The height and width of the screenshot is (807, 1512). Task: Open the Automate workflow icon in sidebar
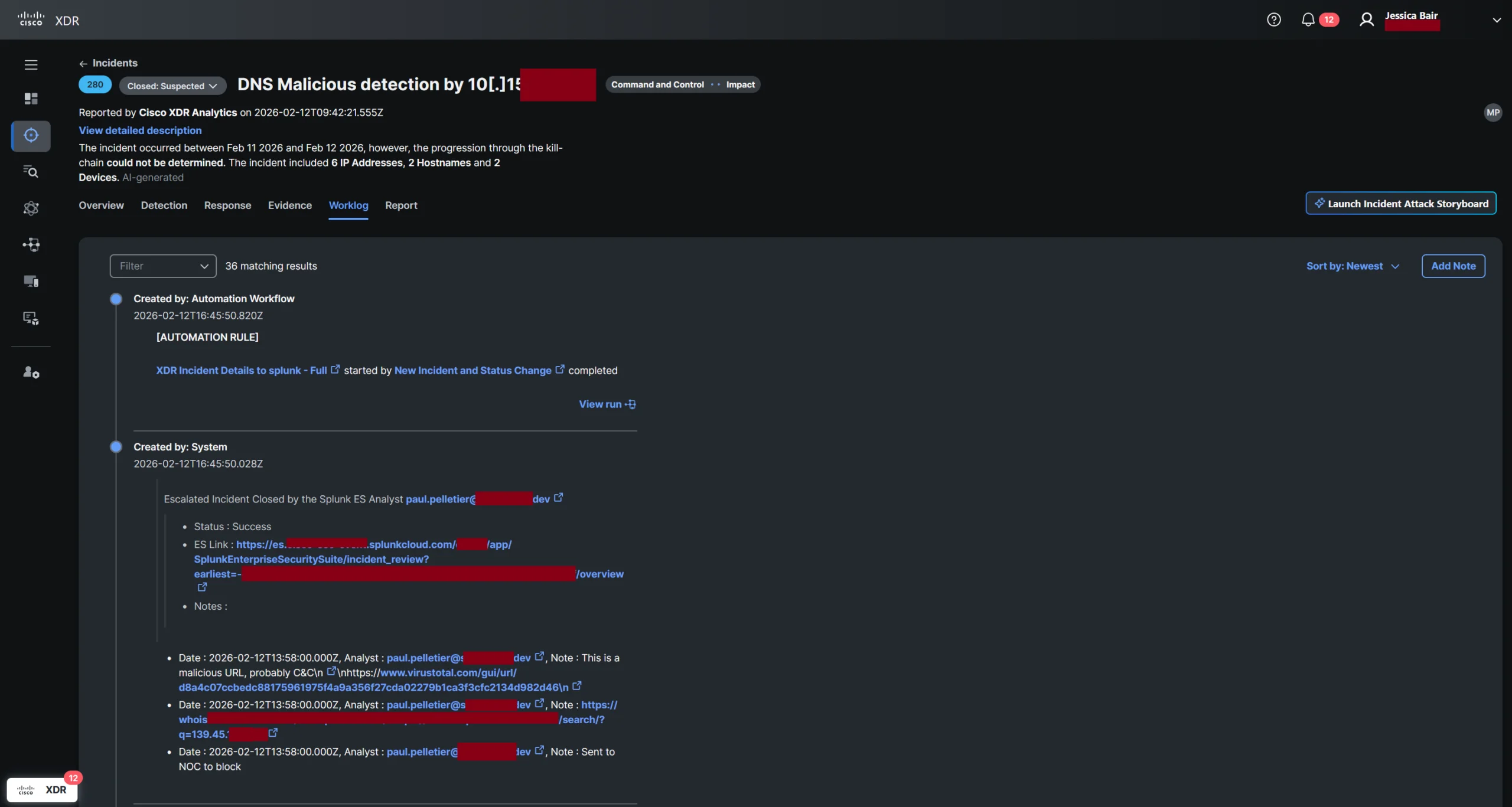(31, 244)
